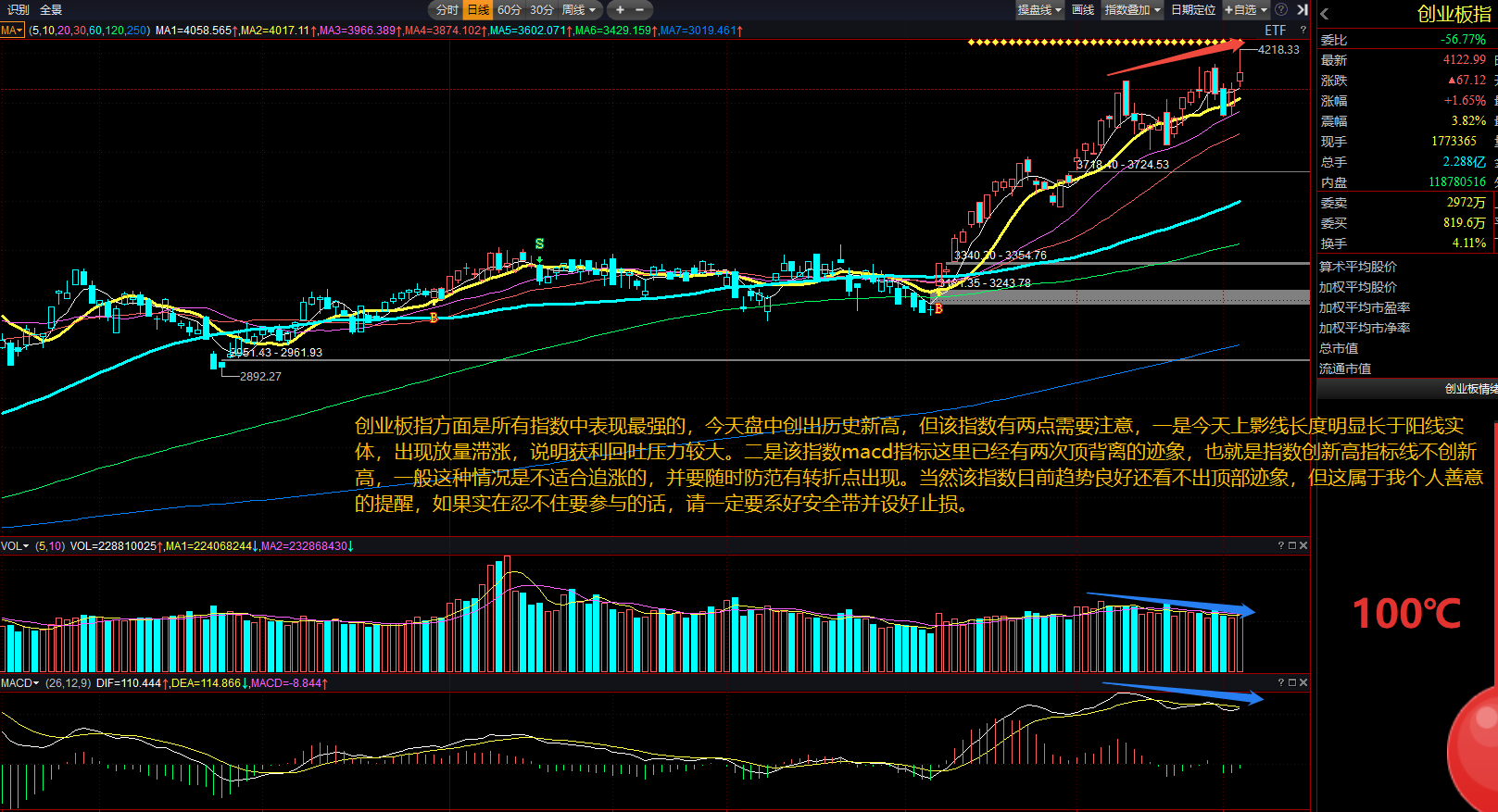Click the help question mark in toolbar
This screenshot has height=812, width=1498.
(x=1281, y=9)
